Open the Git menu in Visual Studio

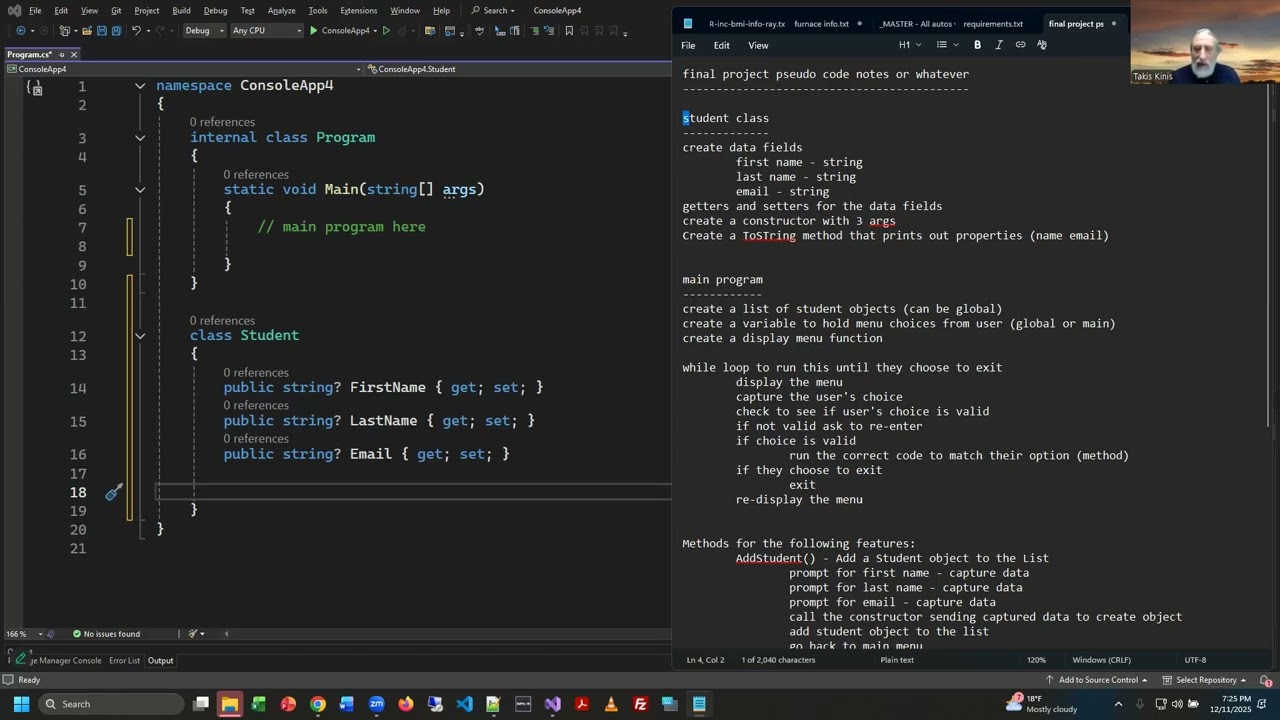(116, 10)
